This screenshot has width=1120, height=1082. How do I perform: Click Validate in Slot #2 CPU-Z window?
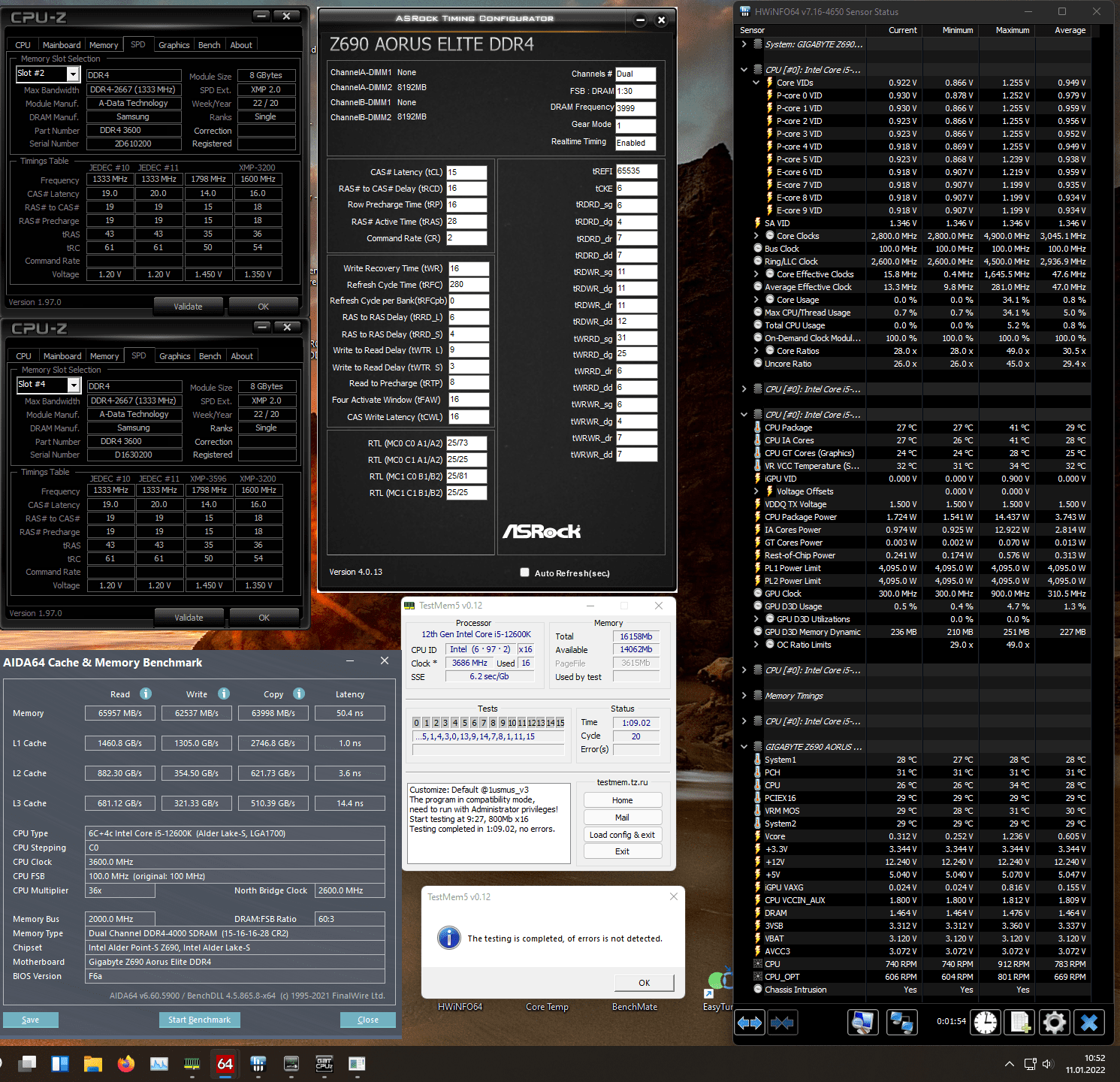tap(188, 307)
